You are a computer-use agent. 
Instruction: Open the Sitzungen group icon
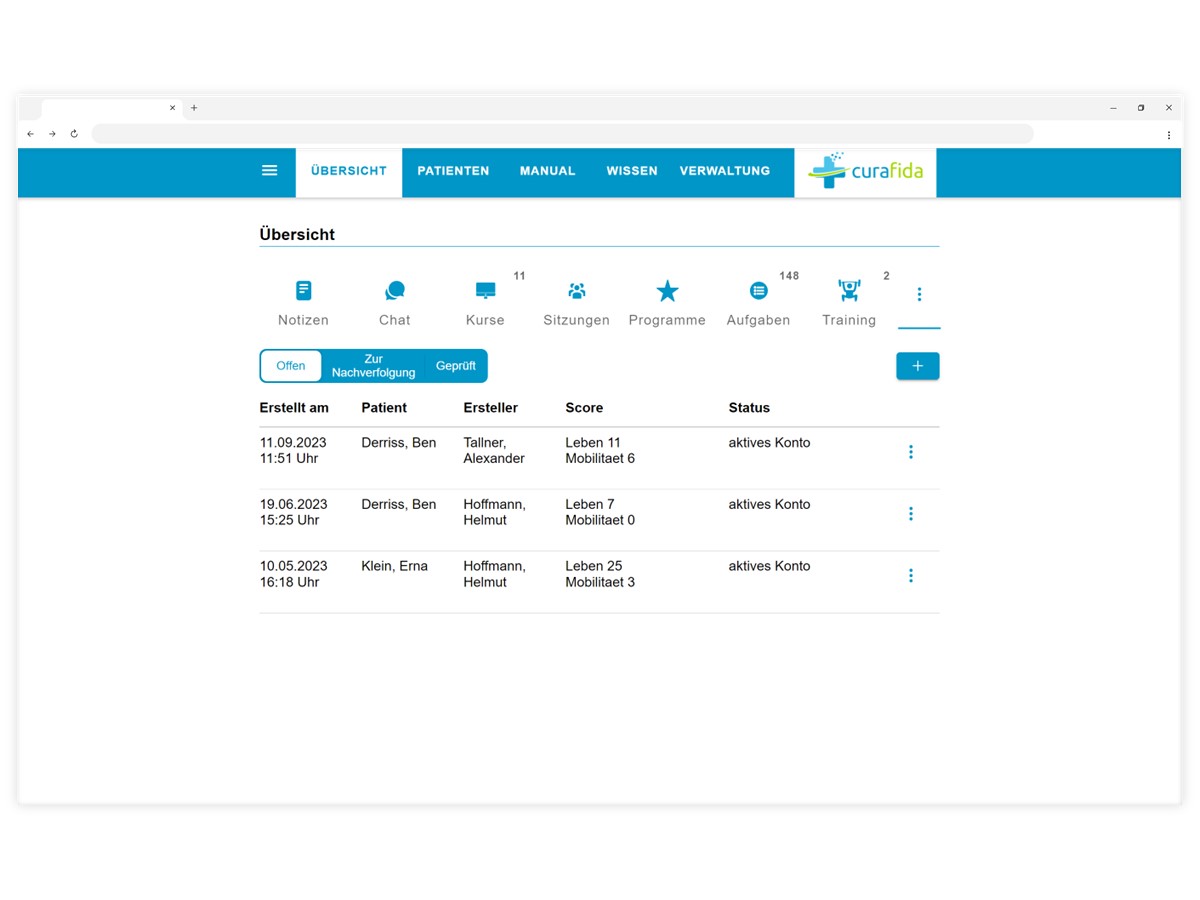coord(577,291)
